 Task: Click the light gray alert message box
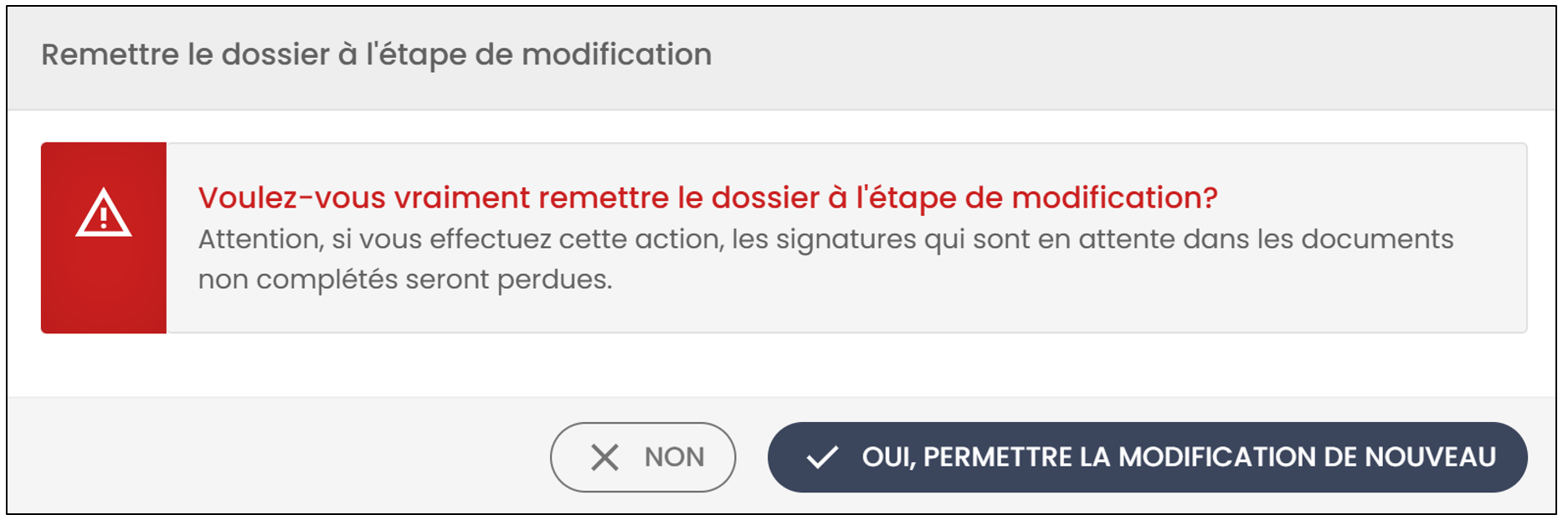click(846, 238)
